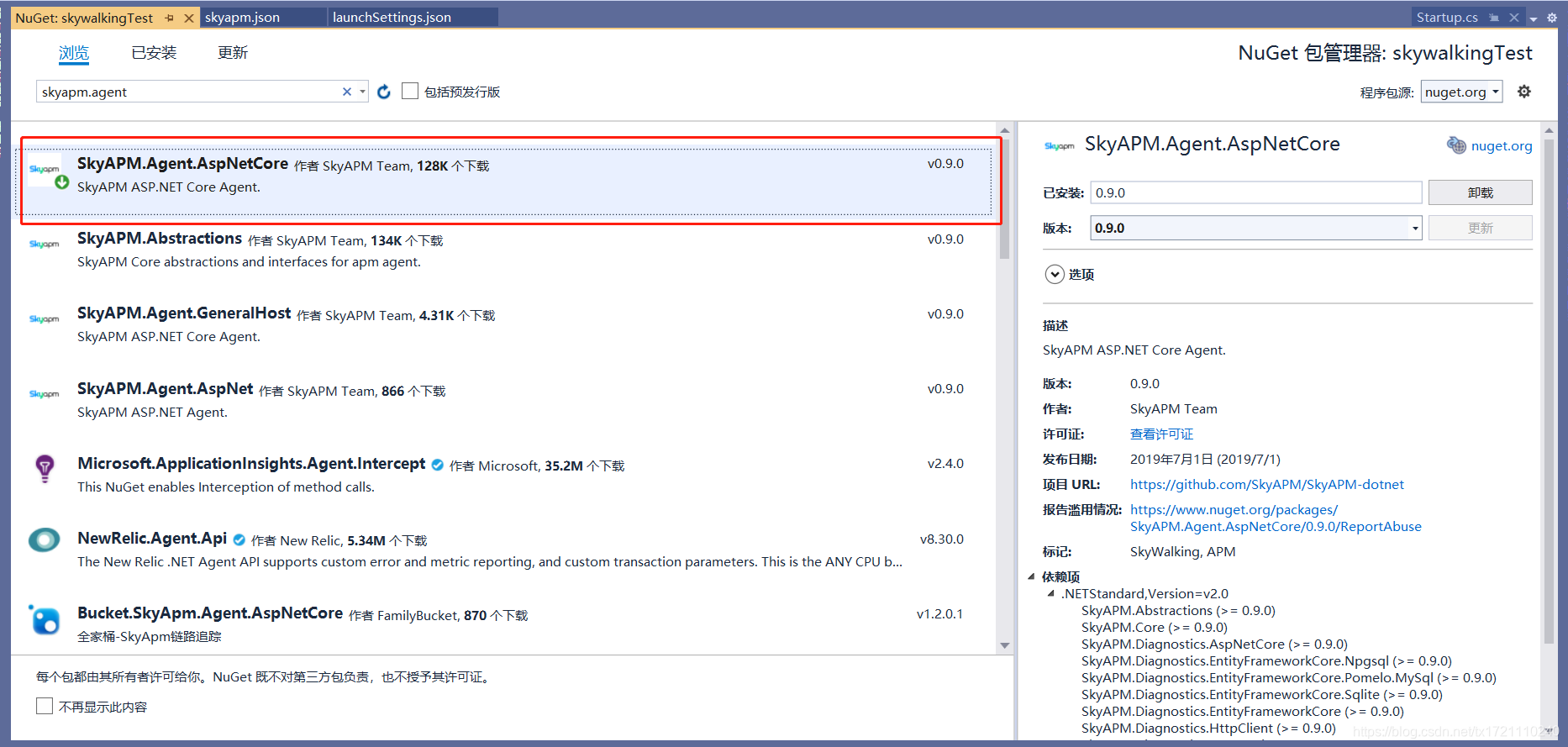Click the EntityFrameworkCore.Sqlite dependency entry
Image resolution: width=1568 pixels, height=747 pixels.
1261,694
